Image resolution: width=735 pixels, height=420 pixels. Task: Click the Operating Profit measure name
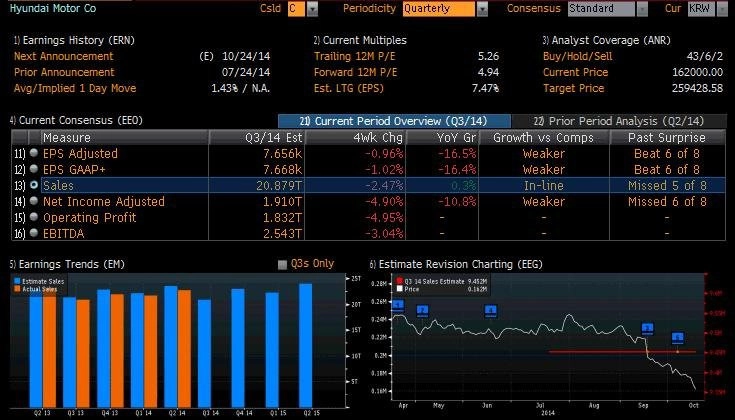click(x=90, y=218)
